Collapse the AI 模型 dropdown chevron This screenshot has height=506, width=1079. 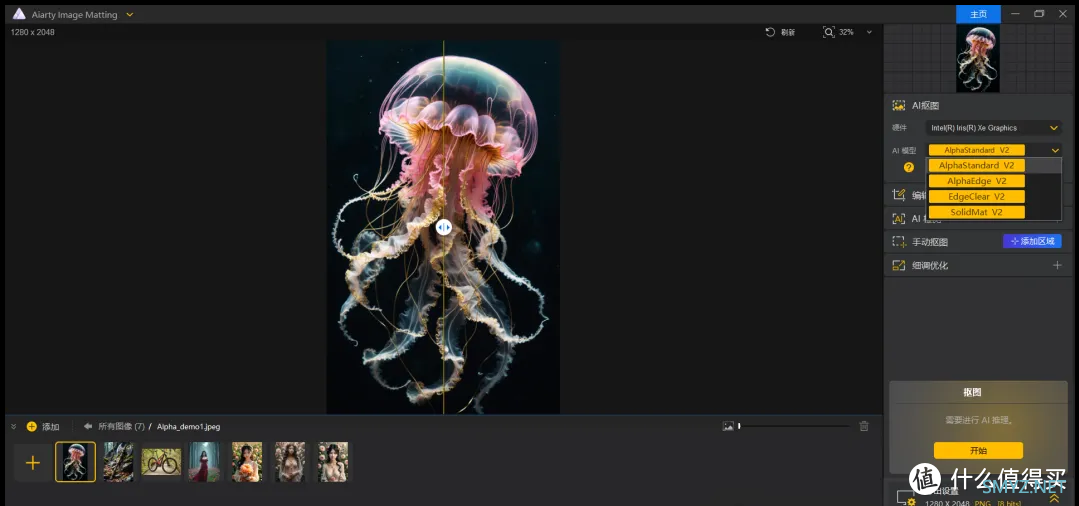(1054, 150)
